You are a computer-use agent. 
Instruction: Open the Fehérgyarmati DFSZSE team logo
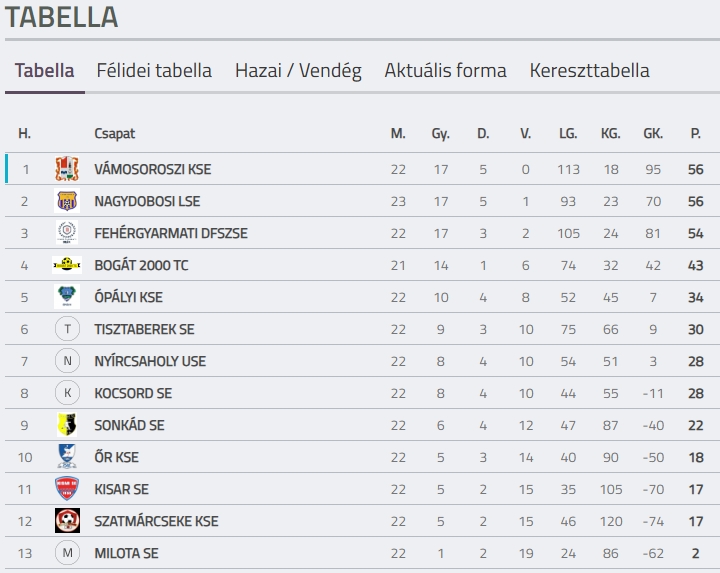[67, 233]
